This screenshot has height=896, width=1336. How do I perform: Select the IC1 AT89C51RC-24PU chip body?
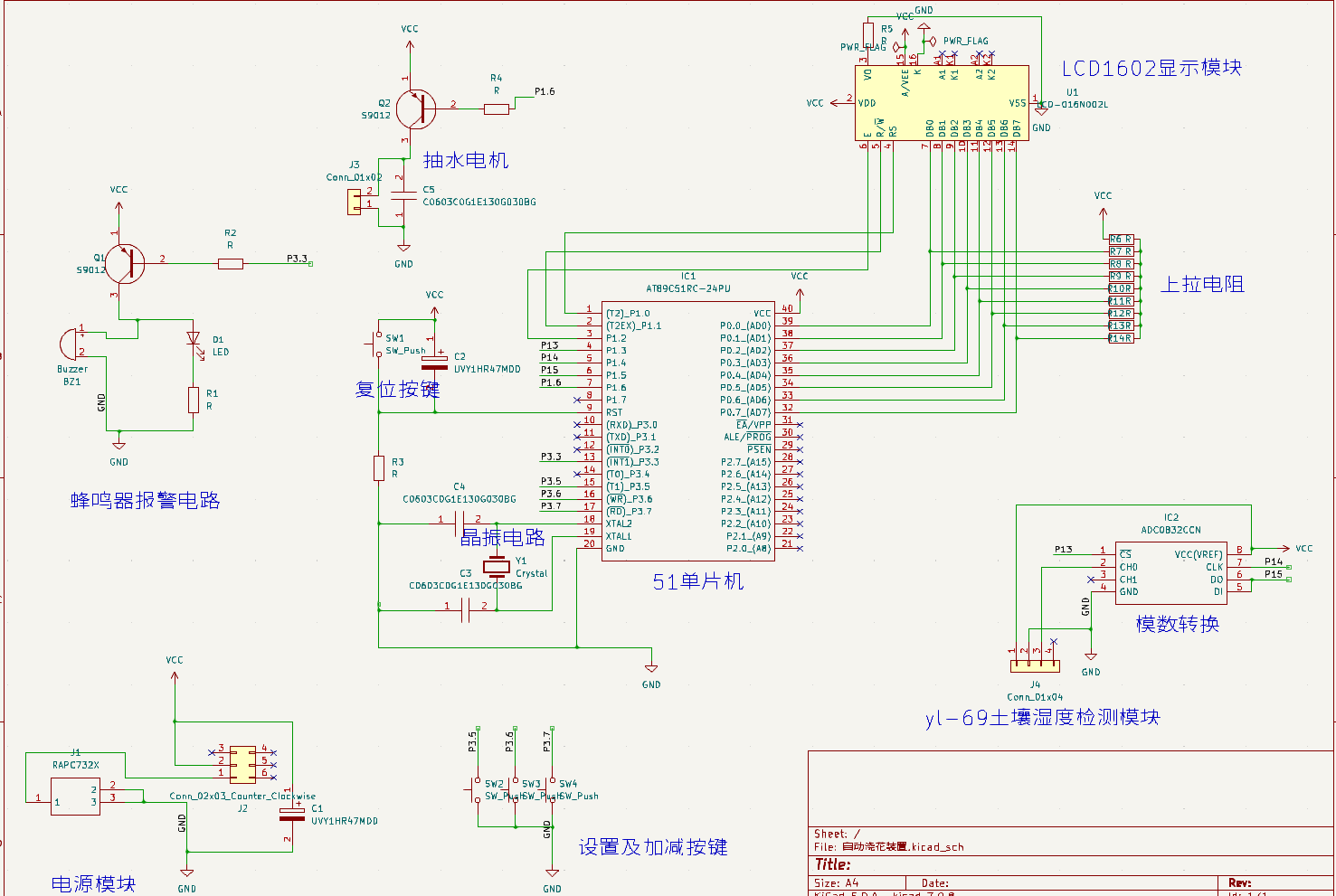pos(687,430)
